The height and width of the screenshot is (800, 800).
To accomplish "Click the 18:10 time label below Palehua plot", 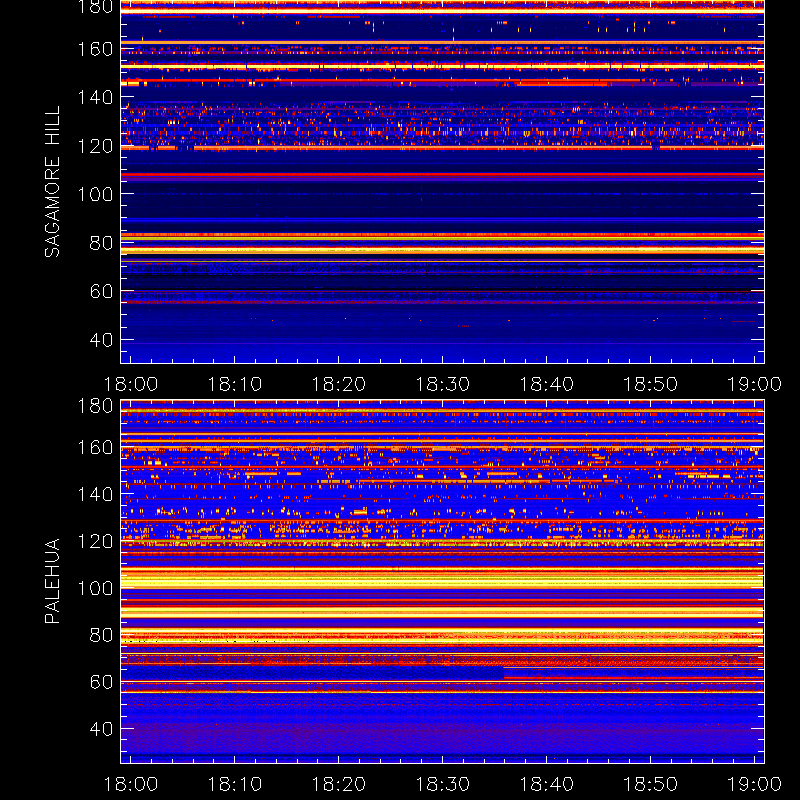I will (x=235, y=784).
